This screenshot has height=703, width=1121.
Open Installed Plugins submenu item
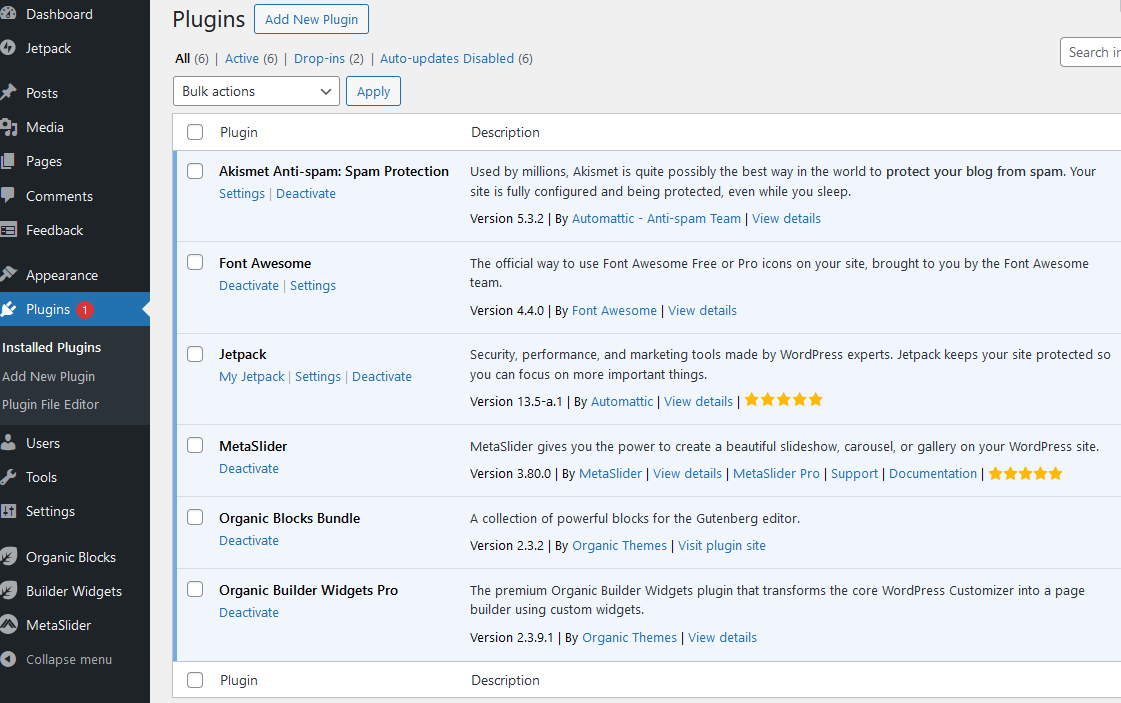51,348
